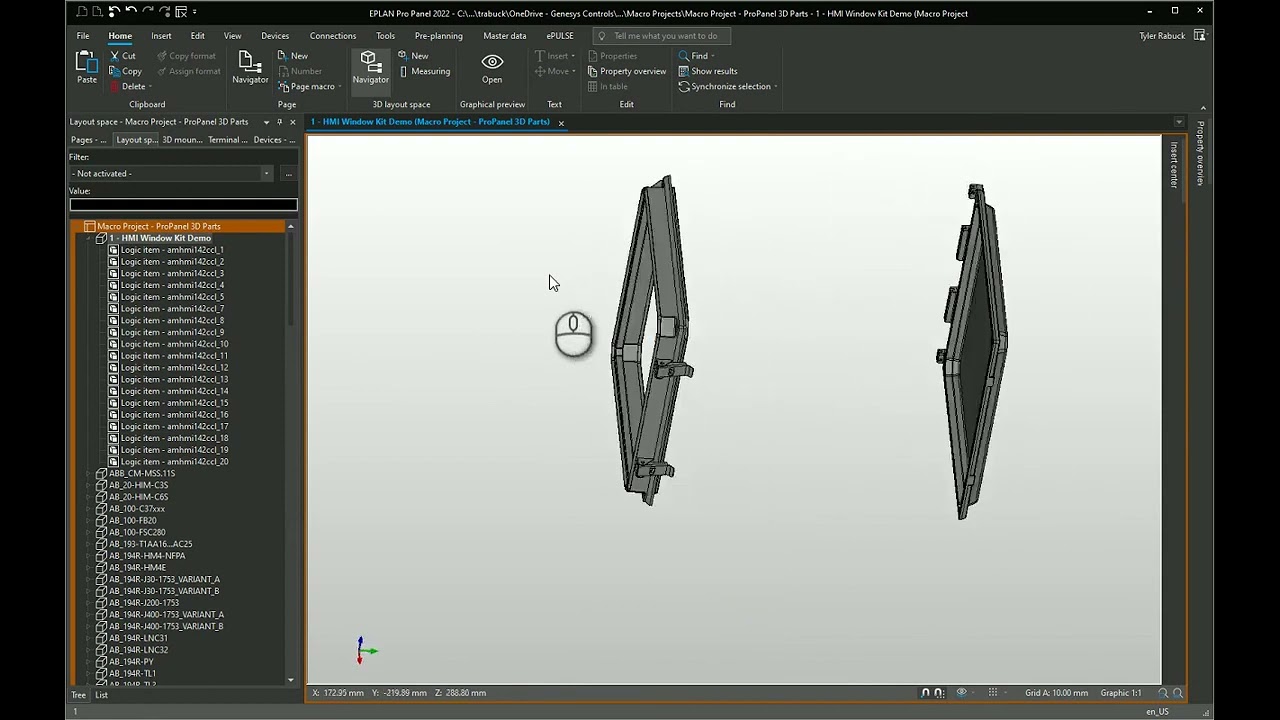The width and height of the screenshot is (1280, 720).
Task: Open the Insert center side panel
Action: (x=1174, y=164)
